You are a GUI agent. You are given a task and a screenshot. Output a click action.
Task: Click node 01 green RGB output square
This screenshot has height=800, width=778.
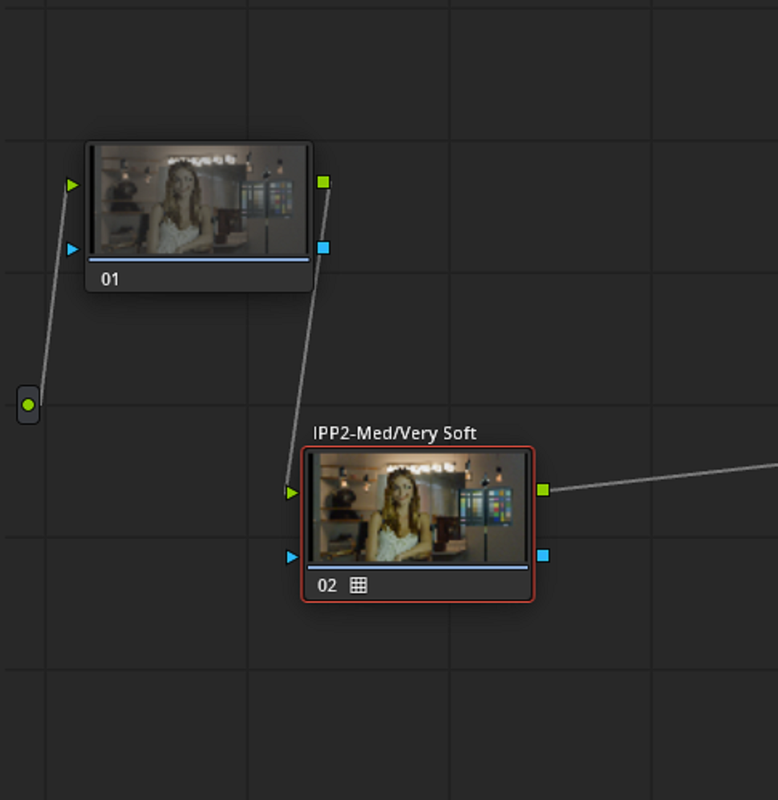click(x=323, y=182)
